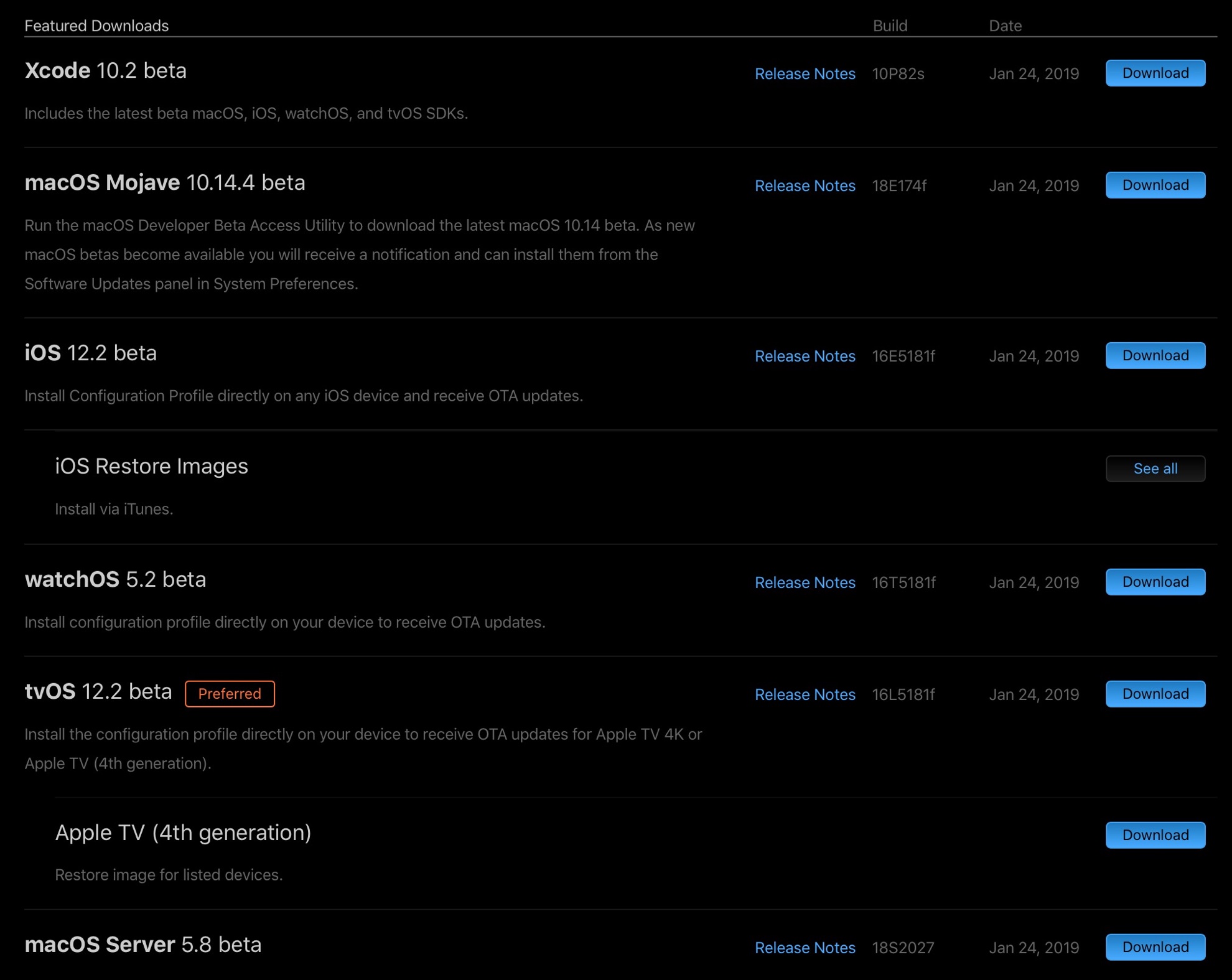Image resolution: width=1232 pixels, height=980 pixels.
Task: Open macOS Server 5.8 Release Notes
Action: (x=805, y=948)
